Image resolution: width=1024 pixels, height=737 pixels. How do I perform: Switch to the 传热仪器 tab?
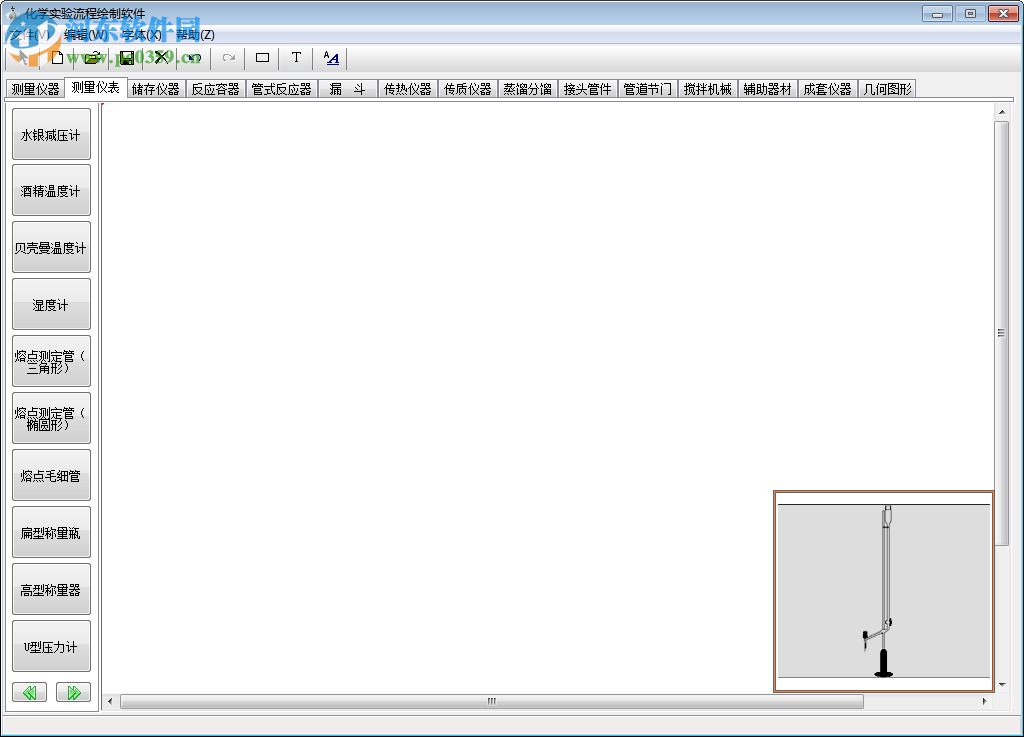pyautogui.click(x=408, y=89)
